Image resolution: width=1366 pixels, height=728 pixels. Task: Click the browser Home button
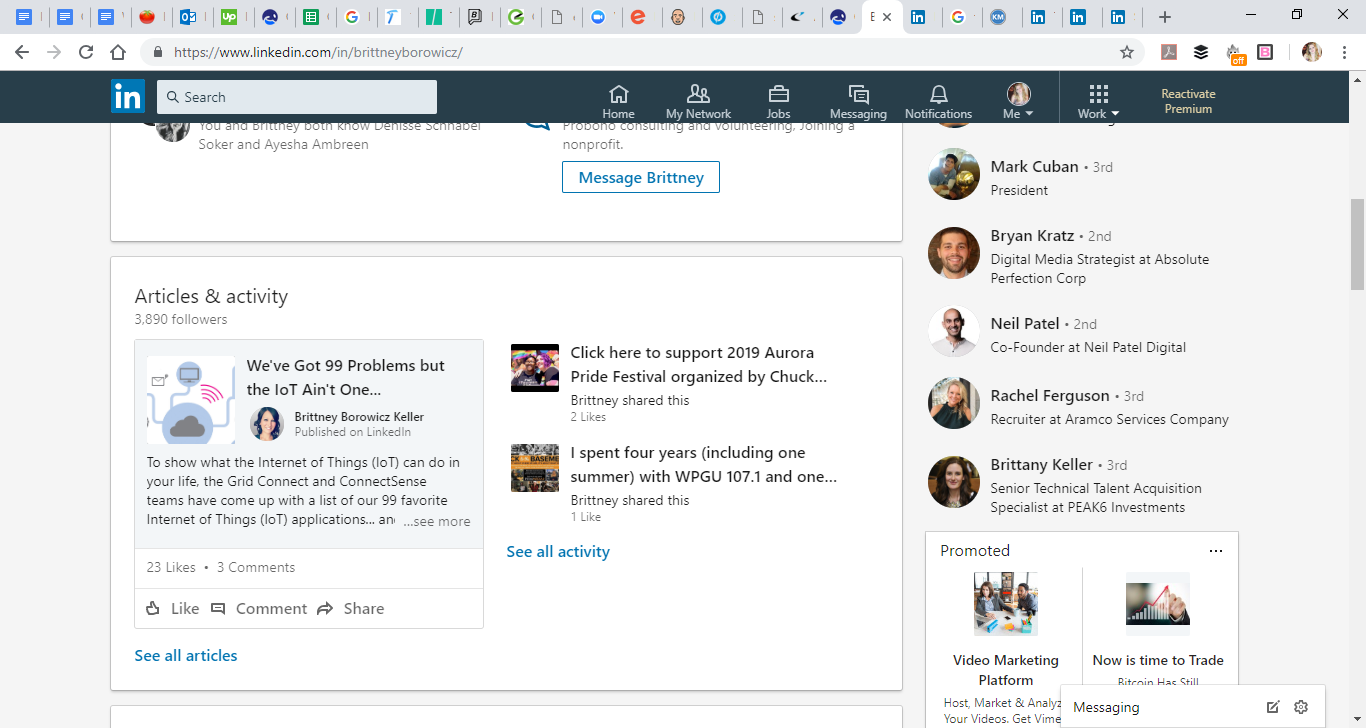pos(118,52)
